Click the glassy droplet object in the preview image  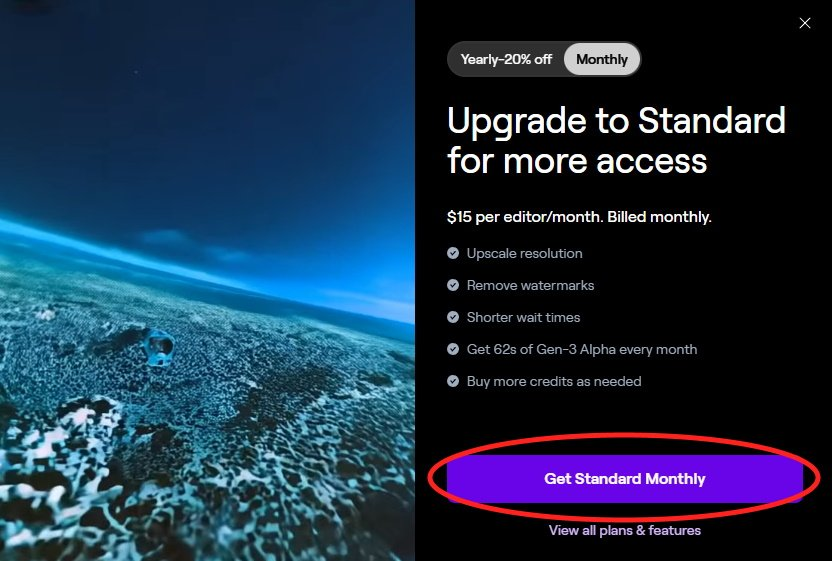pyautogui.click(x=158, y=348)
